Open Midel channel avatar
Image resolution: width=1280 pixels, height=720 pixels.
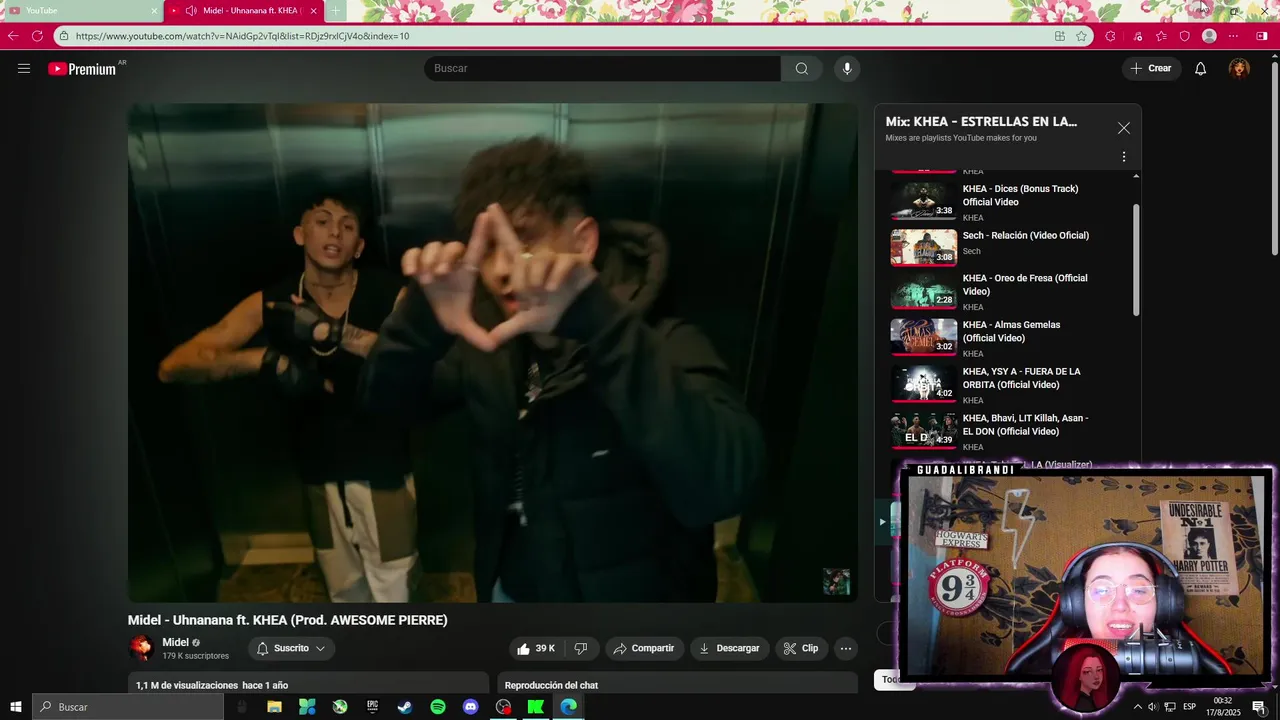pos(141,648)
